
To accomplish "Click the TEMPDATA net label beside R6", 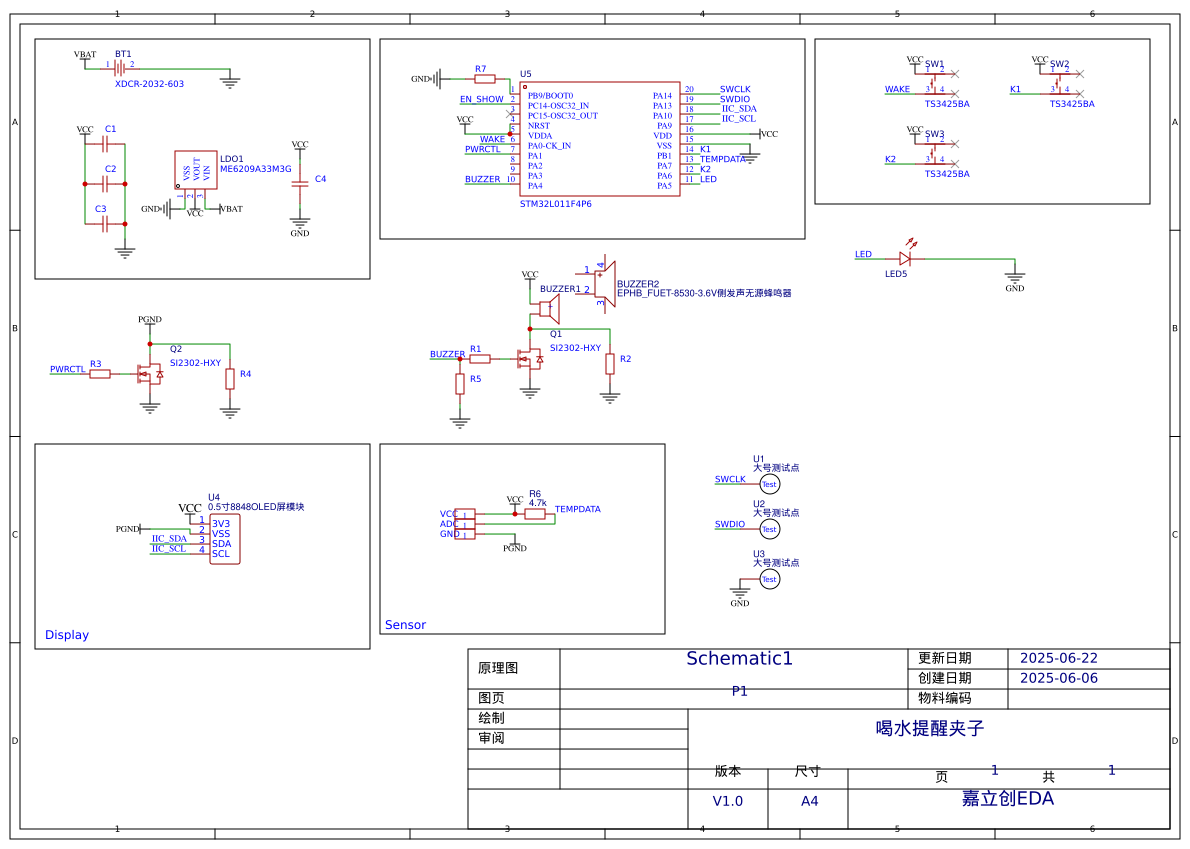I will (578, 509).
